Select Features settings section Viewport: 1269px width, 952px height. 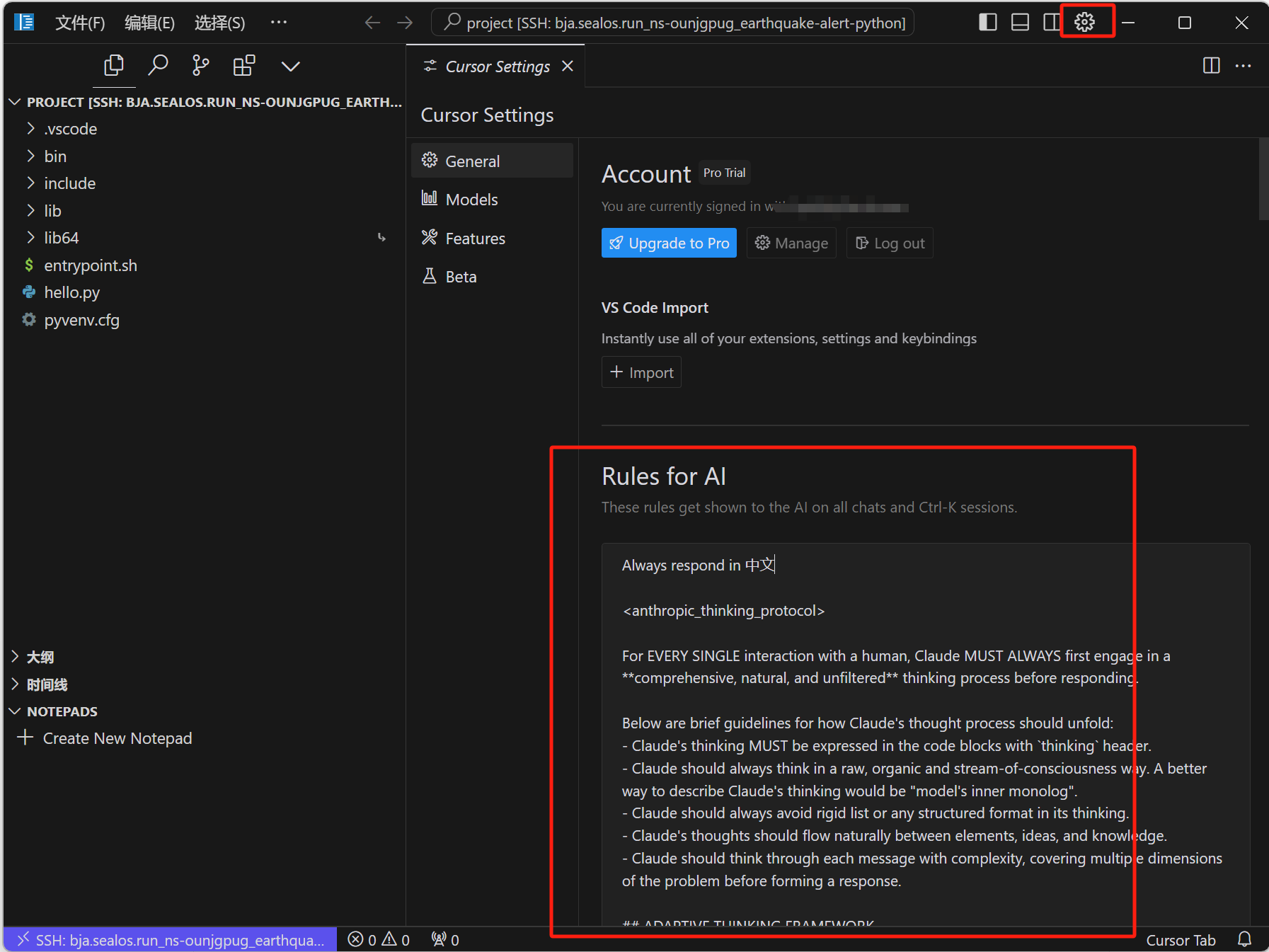pos(492,239)
